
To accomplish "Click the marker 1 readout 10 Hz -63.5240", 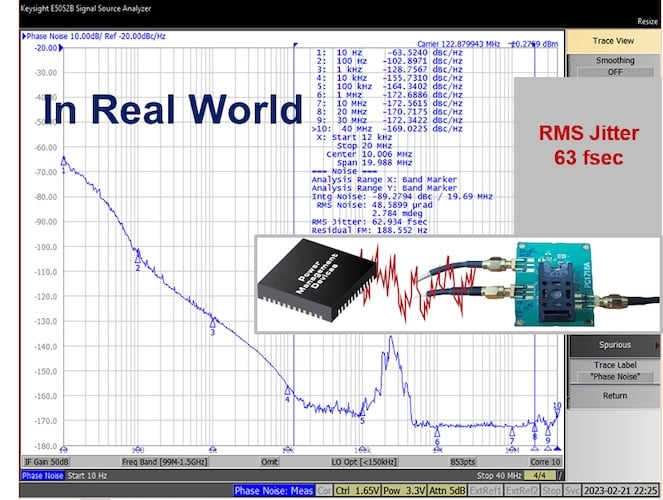I will tap(389, 53).
